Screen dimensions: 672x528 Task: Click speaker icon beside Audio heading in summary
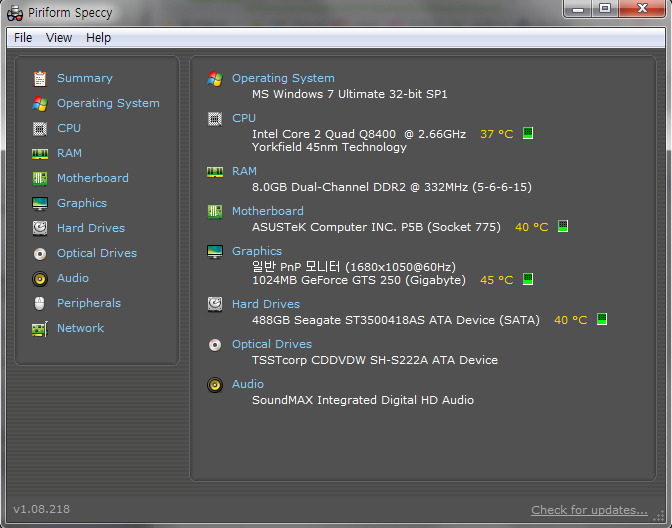pos(215,385)
